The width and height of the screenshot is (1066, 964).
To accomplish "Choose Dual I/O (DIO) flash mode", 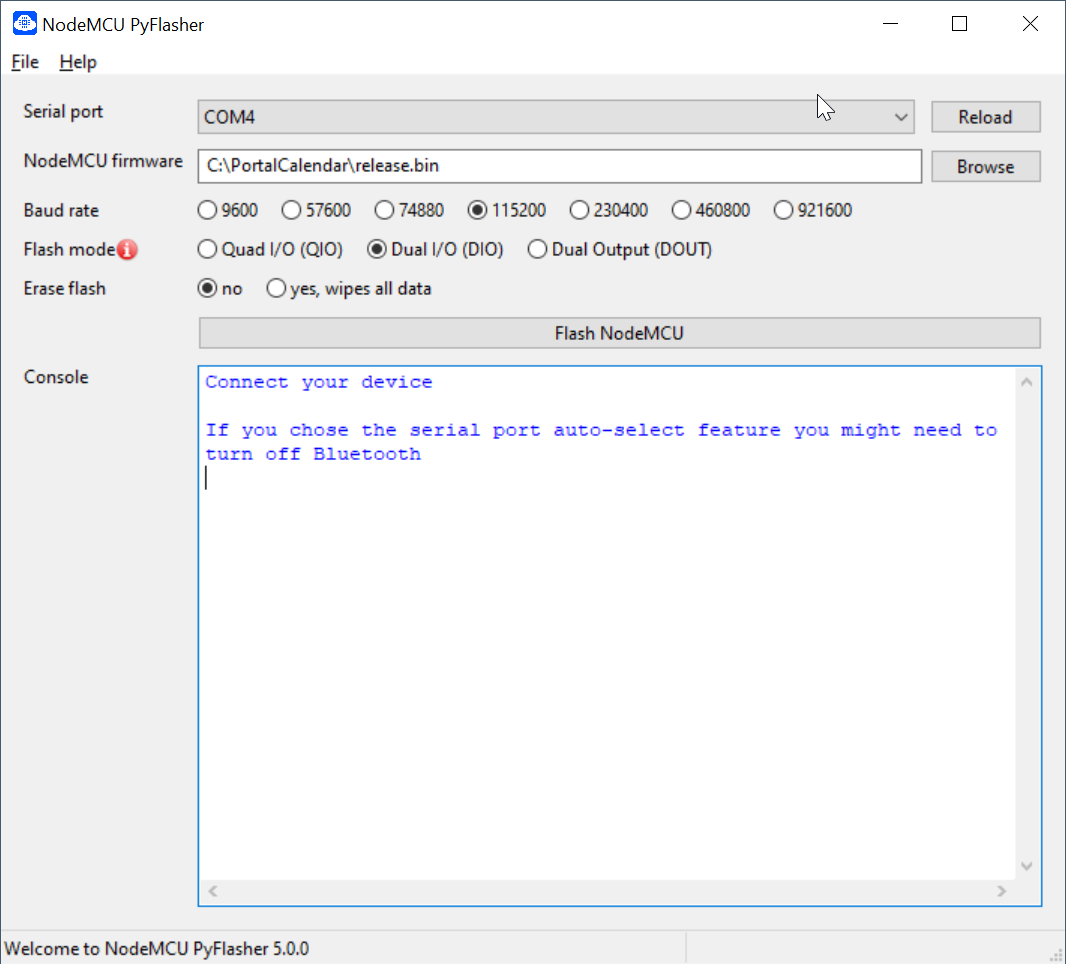I will point(435,249).
